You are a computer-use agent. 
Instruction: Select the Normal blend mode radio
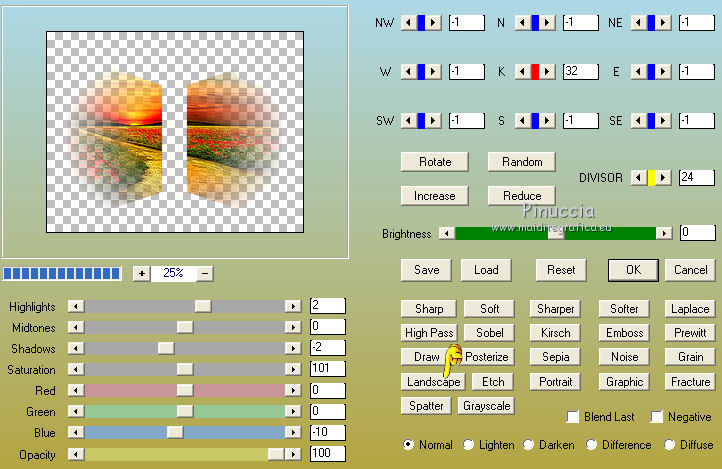[408, 445]
